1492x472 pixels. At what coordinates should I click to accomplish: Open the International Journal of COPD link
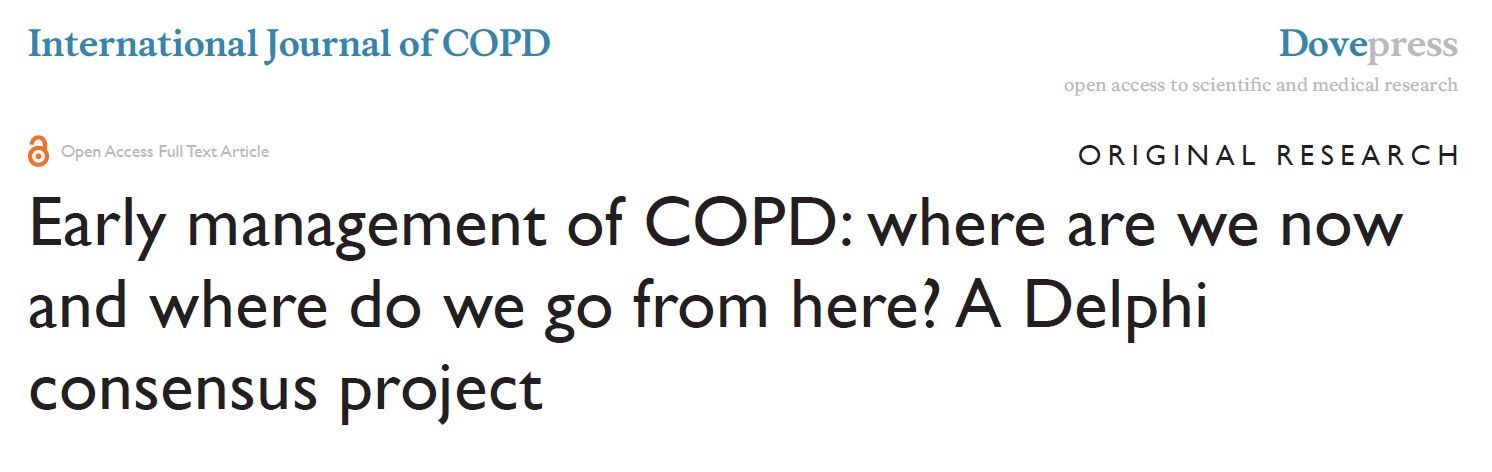289,44
